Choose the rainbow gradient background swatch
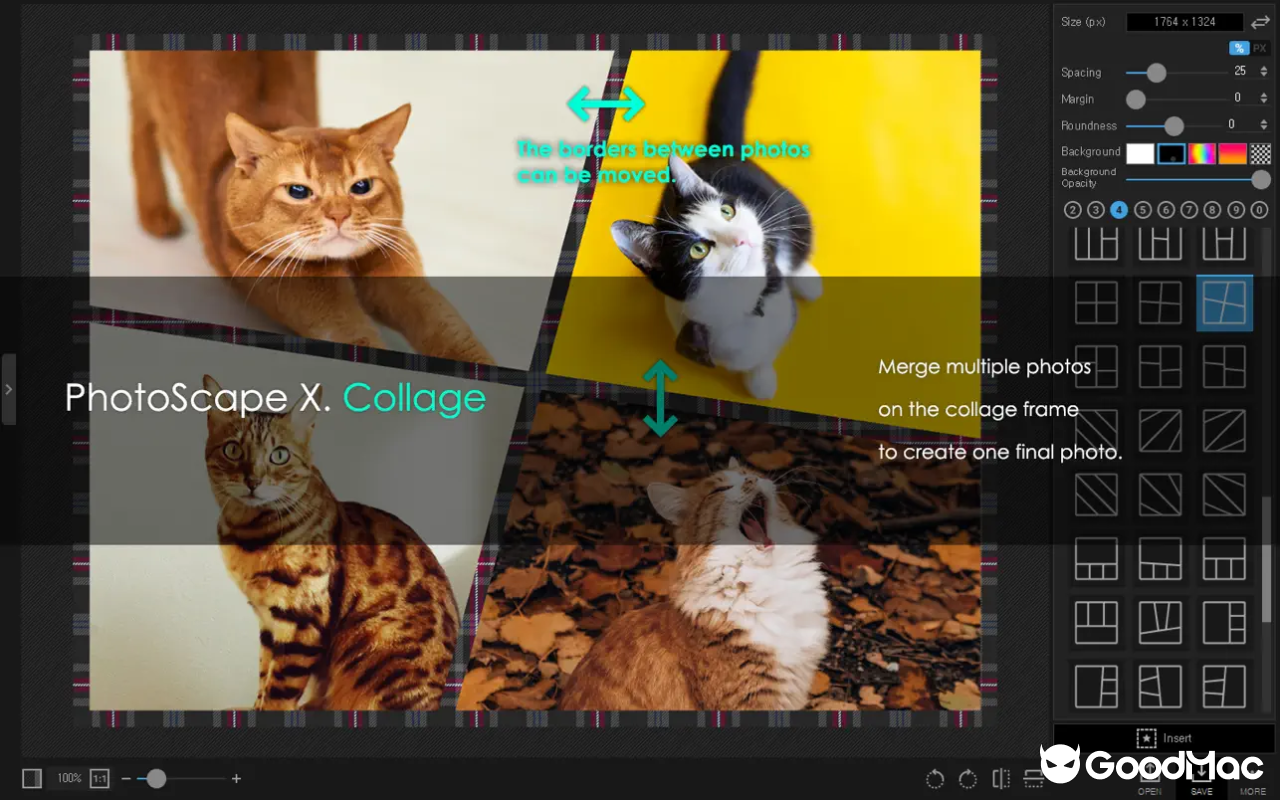The width and height of the screenshot is (1280, 800). pyautogui.click(x=1202, y=153)
